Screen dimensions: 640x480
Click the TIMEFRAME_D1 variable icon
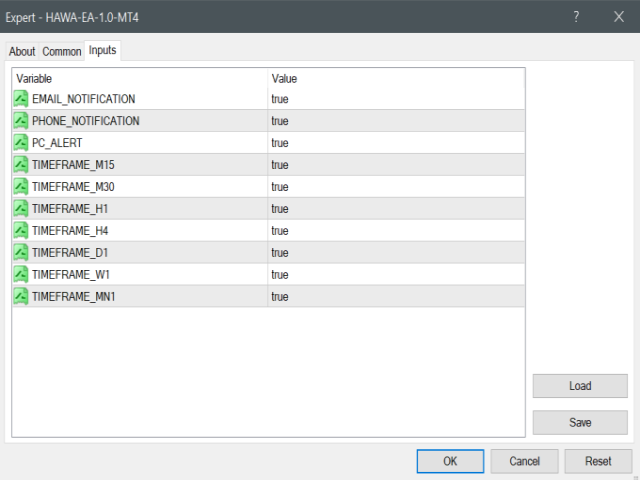pyautogui.click(x=21, y=253)
